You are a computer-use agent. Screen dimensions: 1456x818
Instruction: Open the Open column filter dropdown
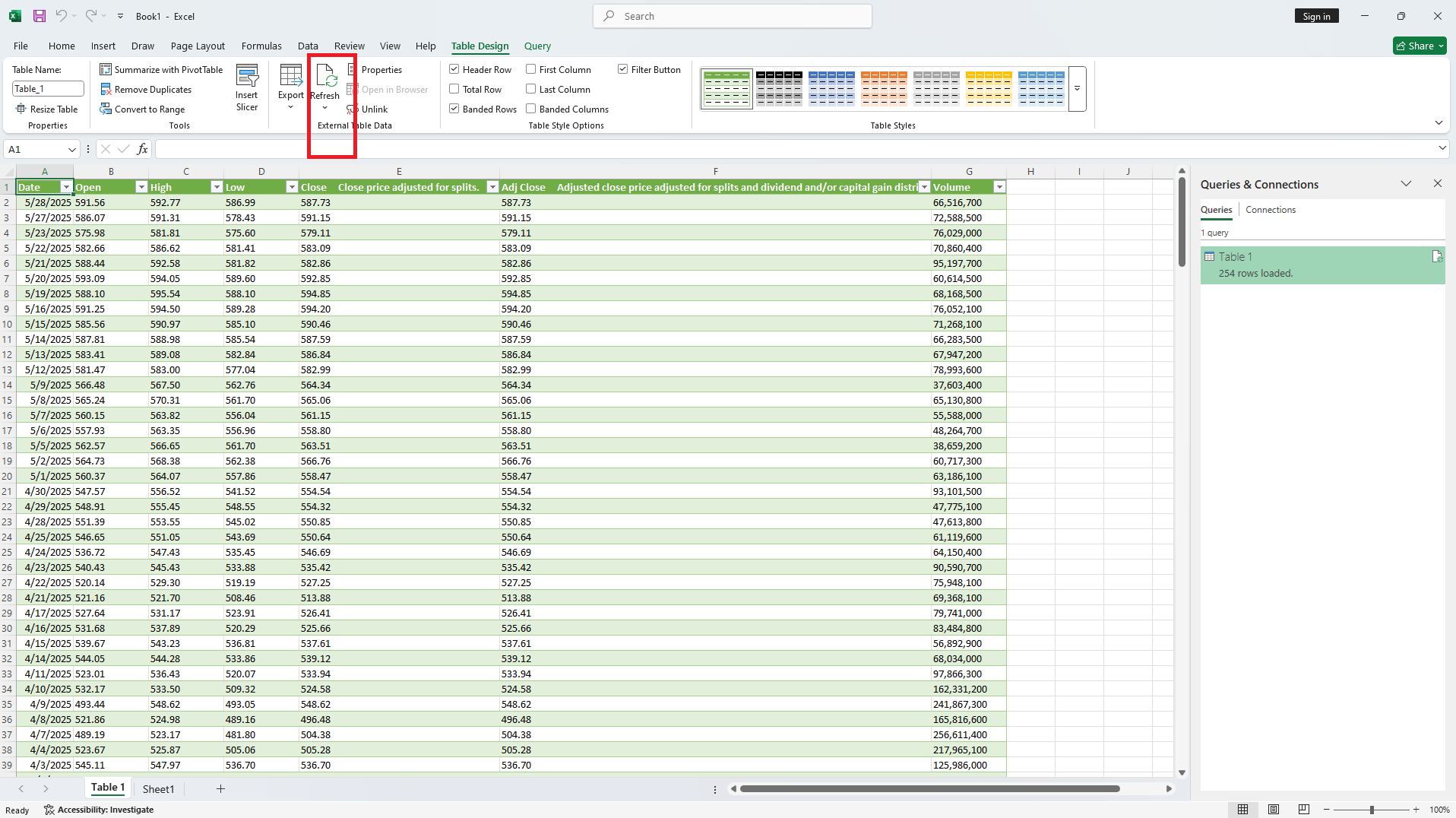point(141,187)
